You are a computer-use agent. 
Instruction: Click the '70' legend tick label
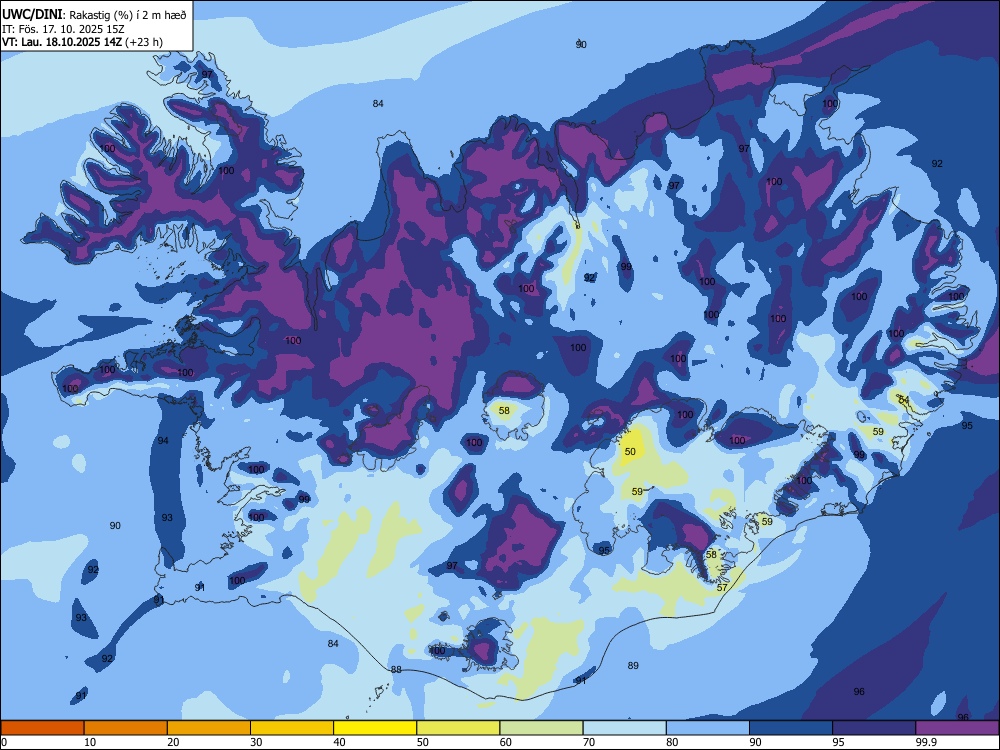click(589, 742)
